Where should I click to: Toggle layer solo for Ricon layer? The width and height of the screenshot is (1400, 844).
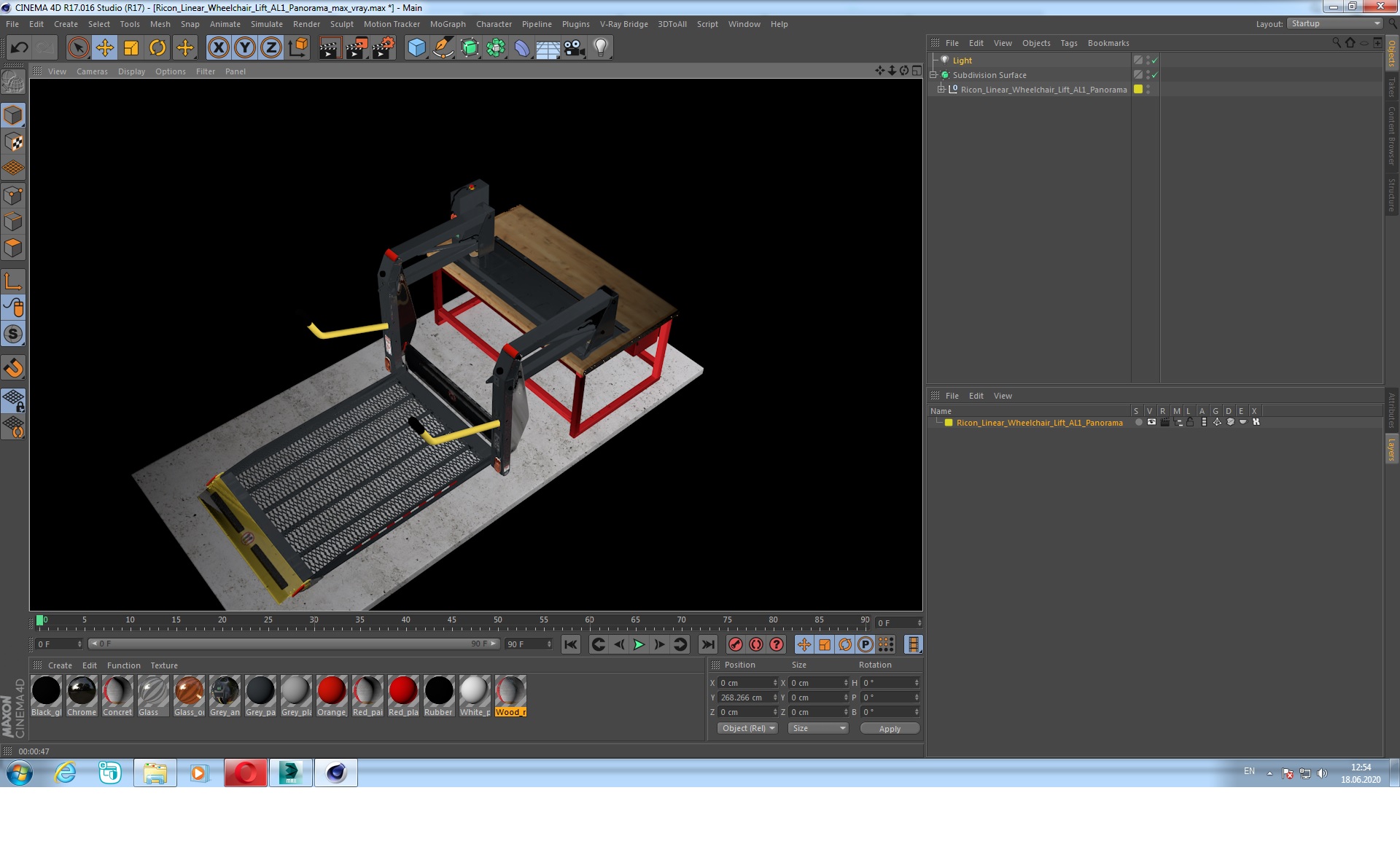click(x=1138, y=423)
